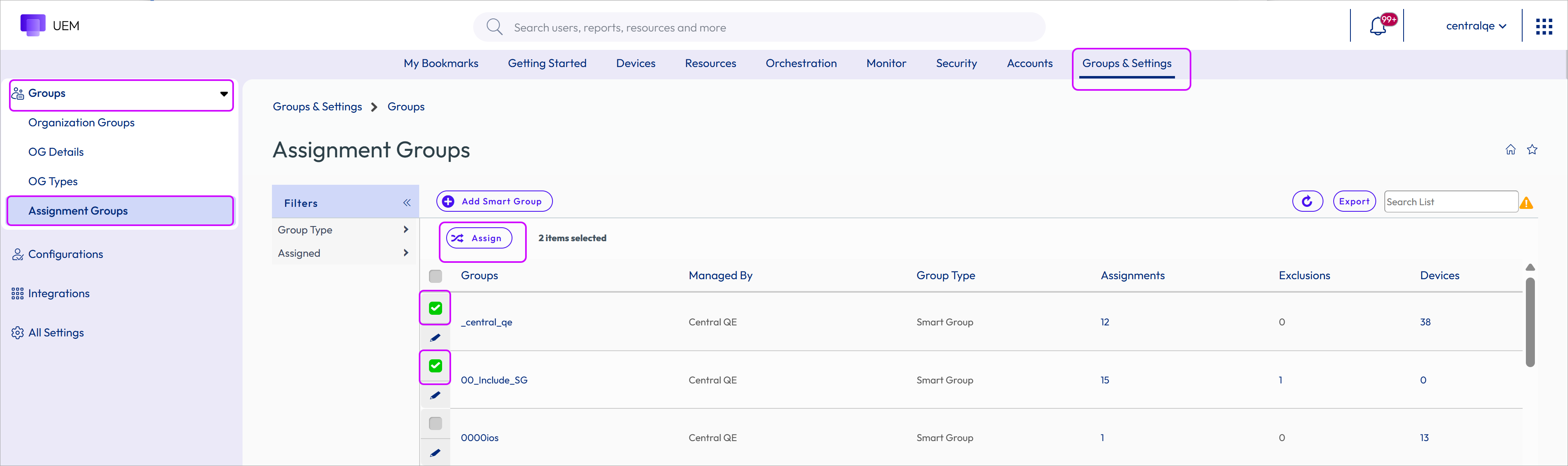Screen dimensions: 1568x466
Task: Bookmark page with the star icon
Action: point(1532,150)
